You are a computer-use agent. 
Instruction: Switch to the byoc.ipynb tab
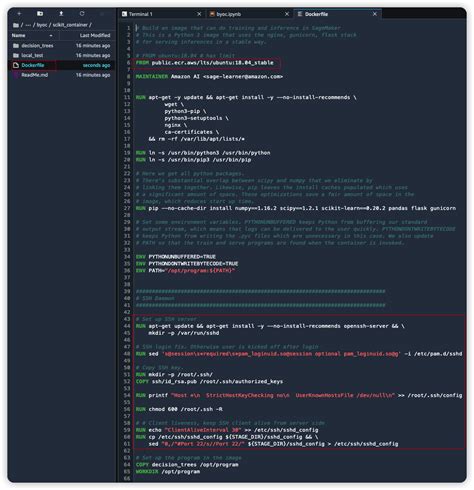click(228, 14)
